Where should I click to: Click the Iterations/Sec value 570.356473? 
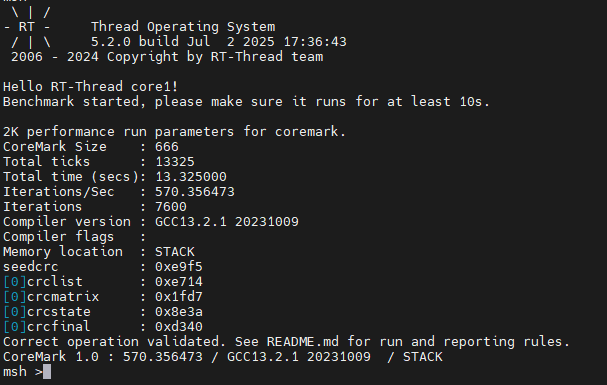point(195,192)
